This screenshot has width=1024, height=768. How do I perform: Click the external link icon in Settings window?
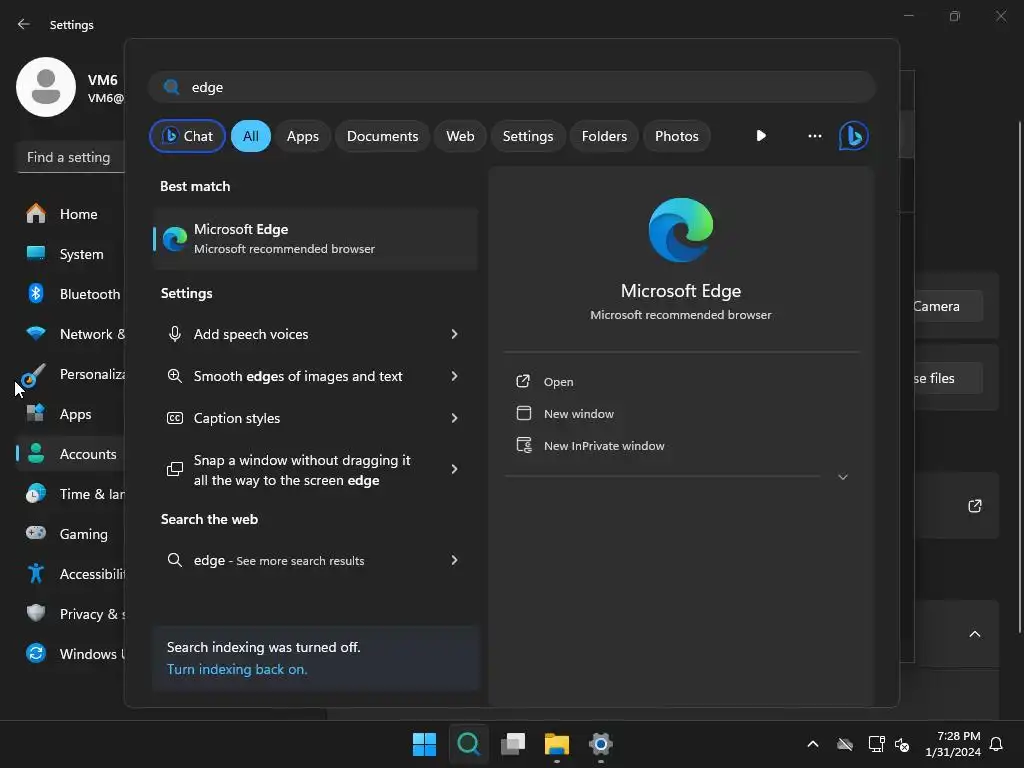tap(974, 505)
